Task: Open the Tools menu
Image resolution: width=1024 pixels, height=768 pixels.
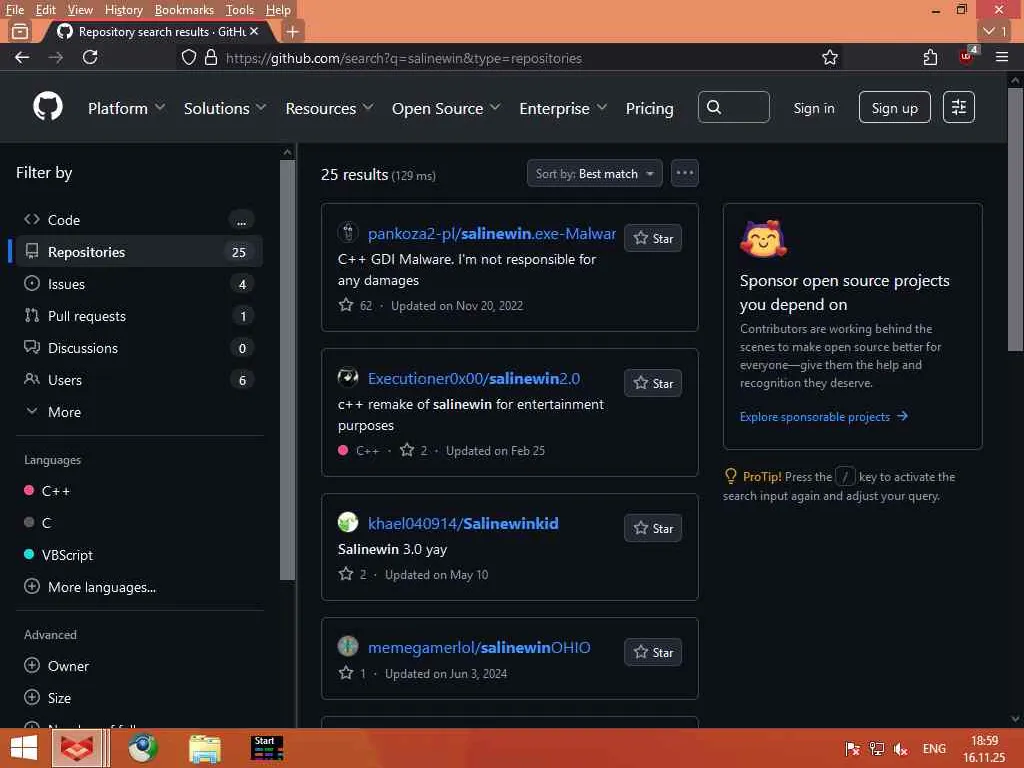Action: click(240, 10)
